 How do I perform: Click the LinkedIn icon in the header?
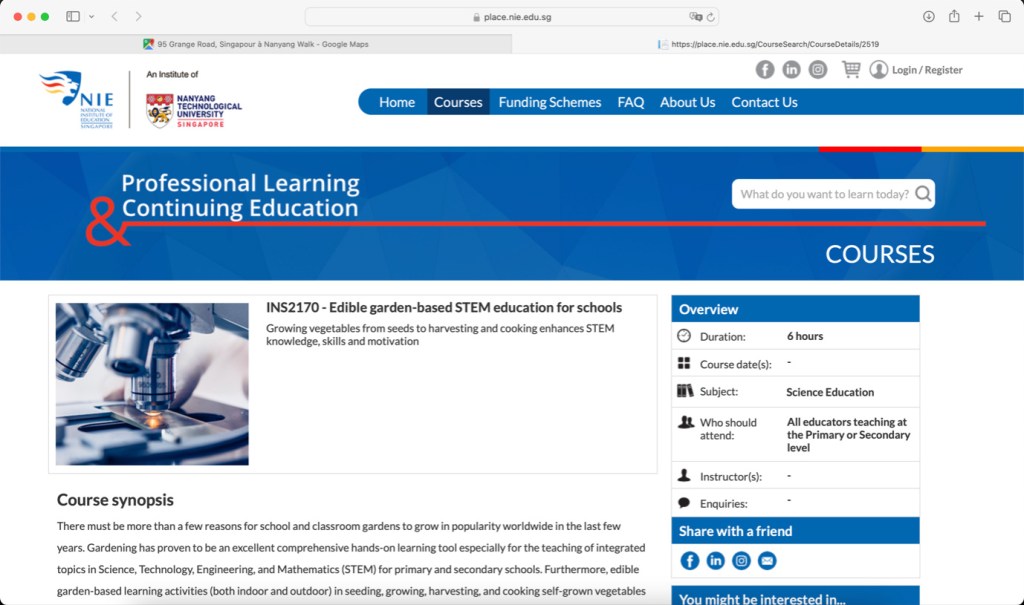792,69
